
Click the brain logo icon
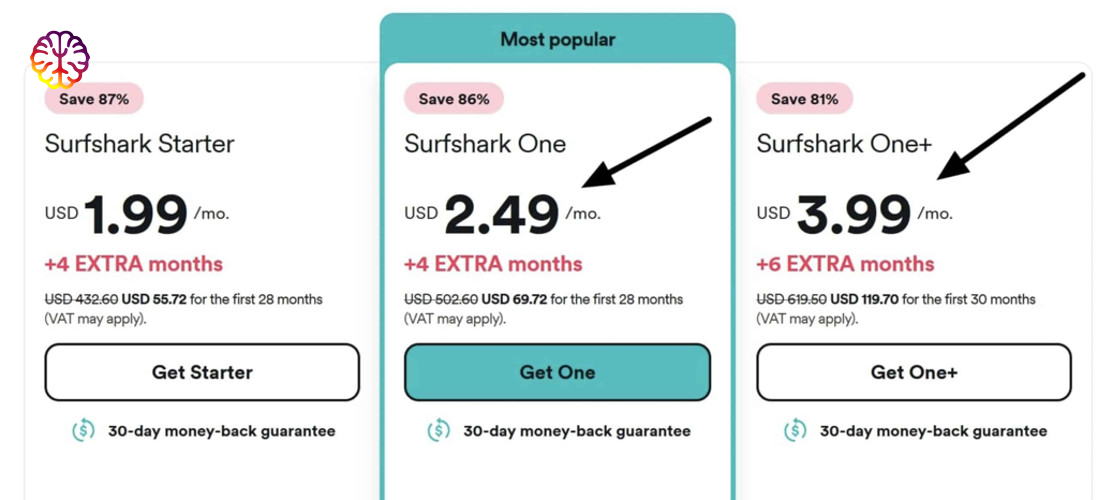pyautogui.click(x=60, y=59)
